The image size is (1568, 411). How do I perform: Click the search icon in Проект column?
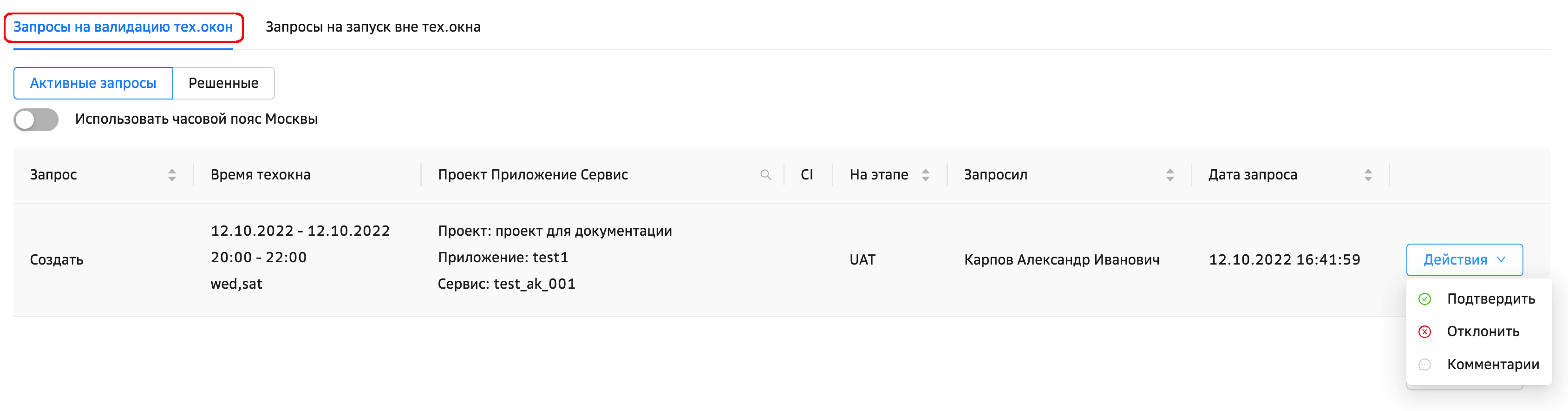766,175
